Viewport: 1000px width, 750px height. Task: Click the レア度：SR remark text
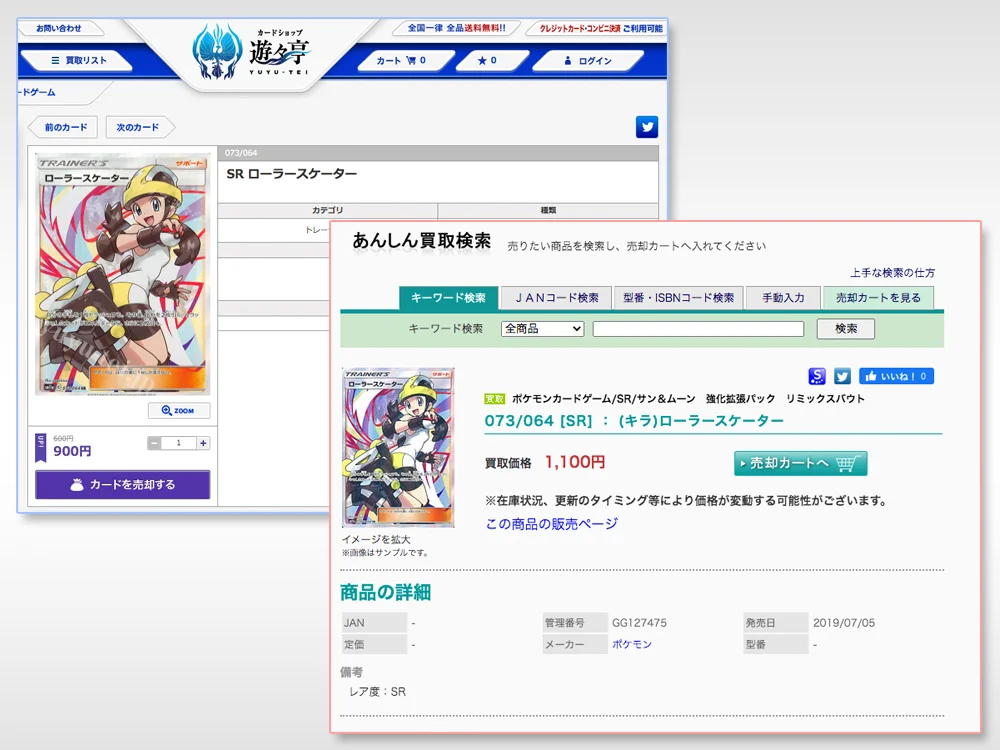pyautogui.click(x=377, y=691)
